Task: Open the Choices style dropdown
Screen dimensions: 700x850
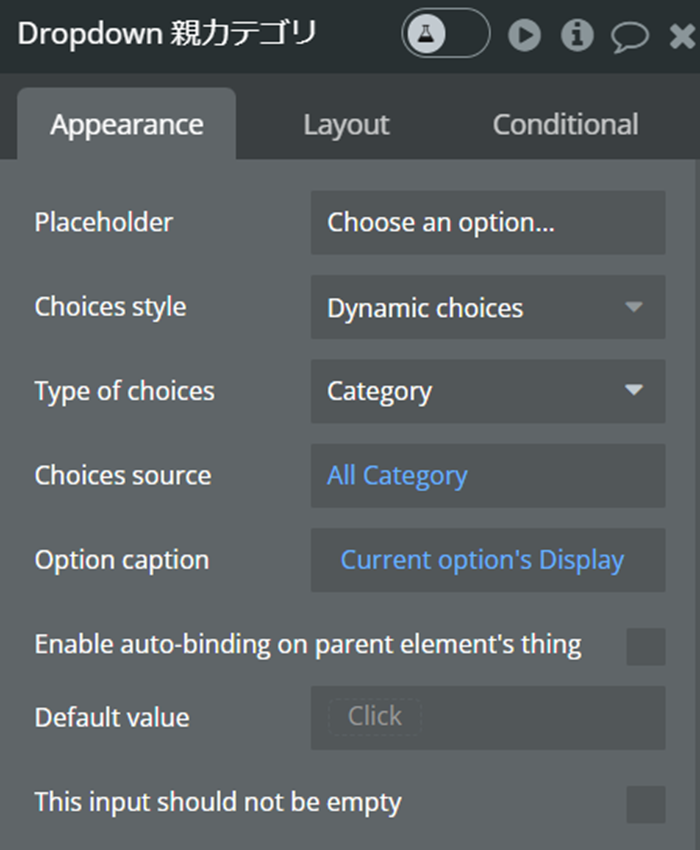Action: coord(488,307)
